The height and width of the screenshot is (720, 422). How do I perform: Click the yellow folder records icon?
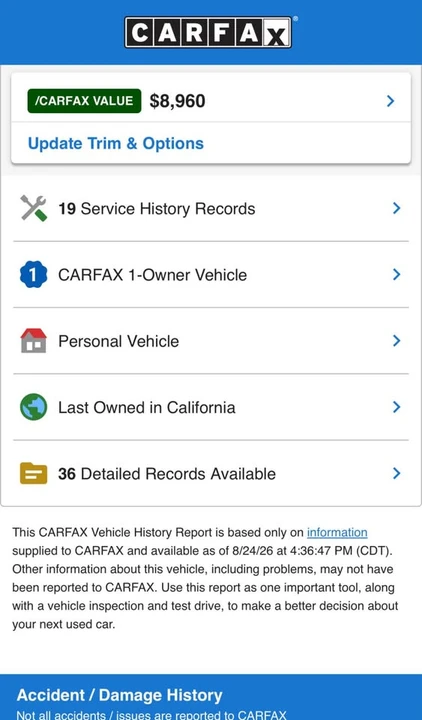pyautogui.click(x=34, y=473)
